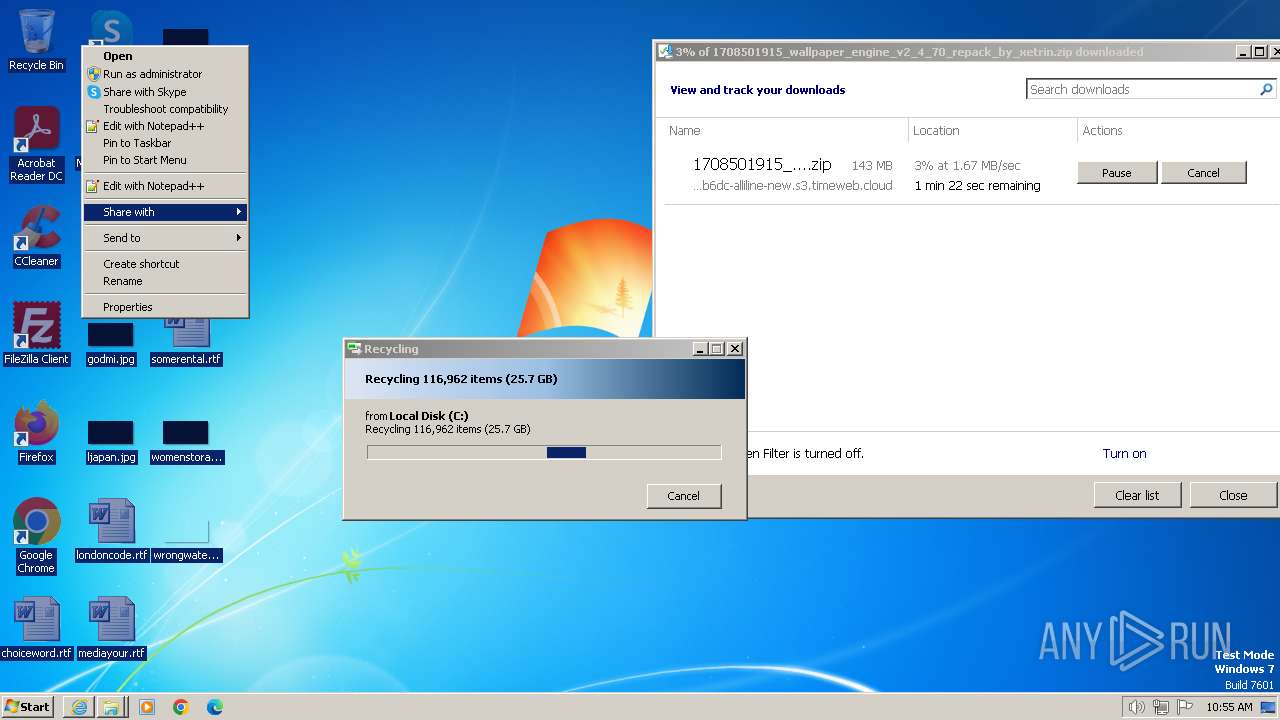Choose Open in the context menu
This screenshot has height=720, width=1280.
165,56
